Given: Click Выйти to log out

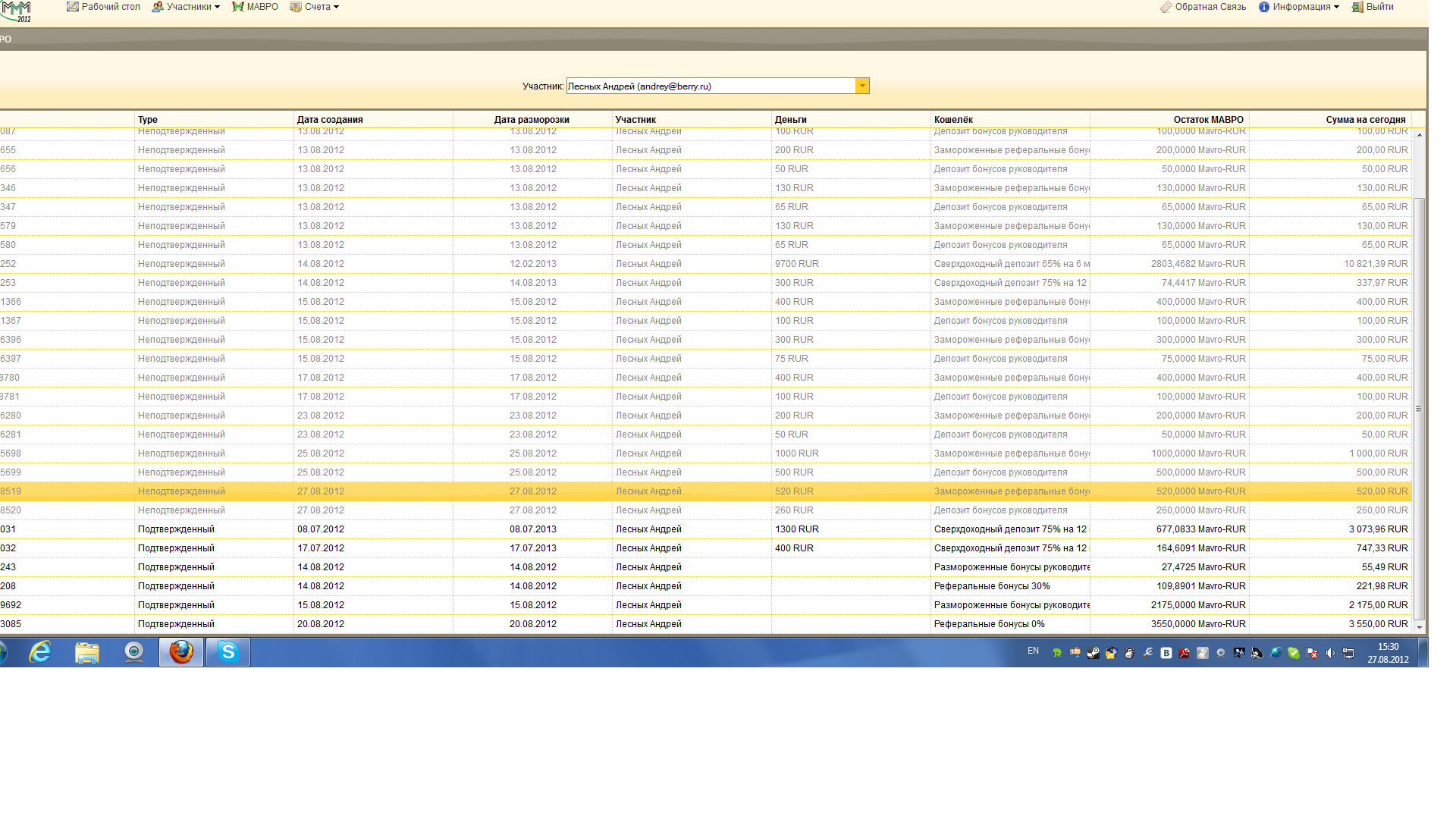Looking at the screenshot, I should tap(1373, 7).
